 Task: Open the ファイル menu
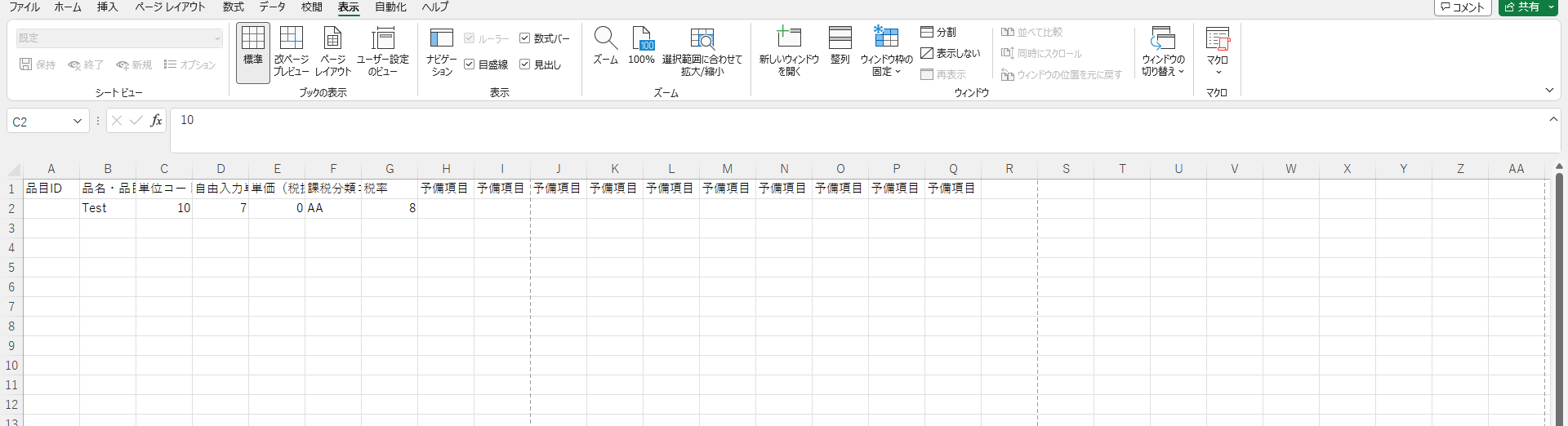[24, 7]
